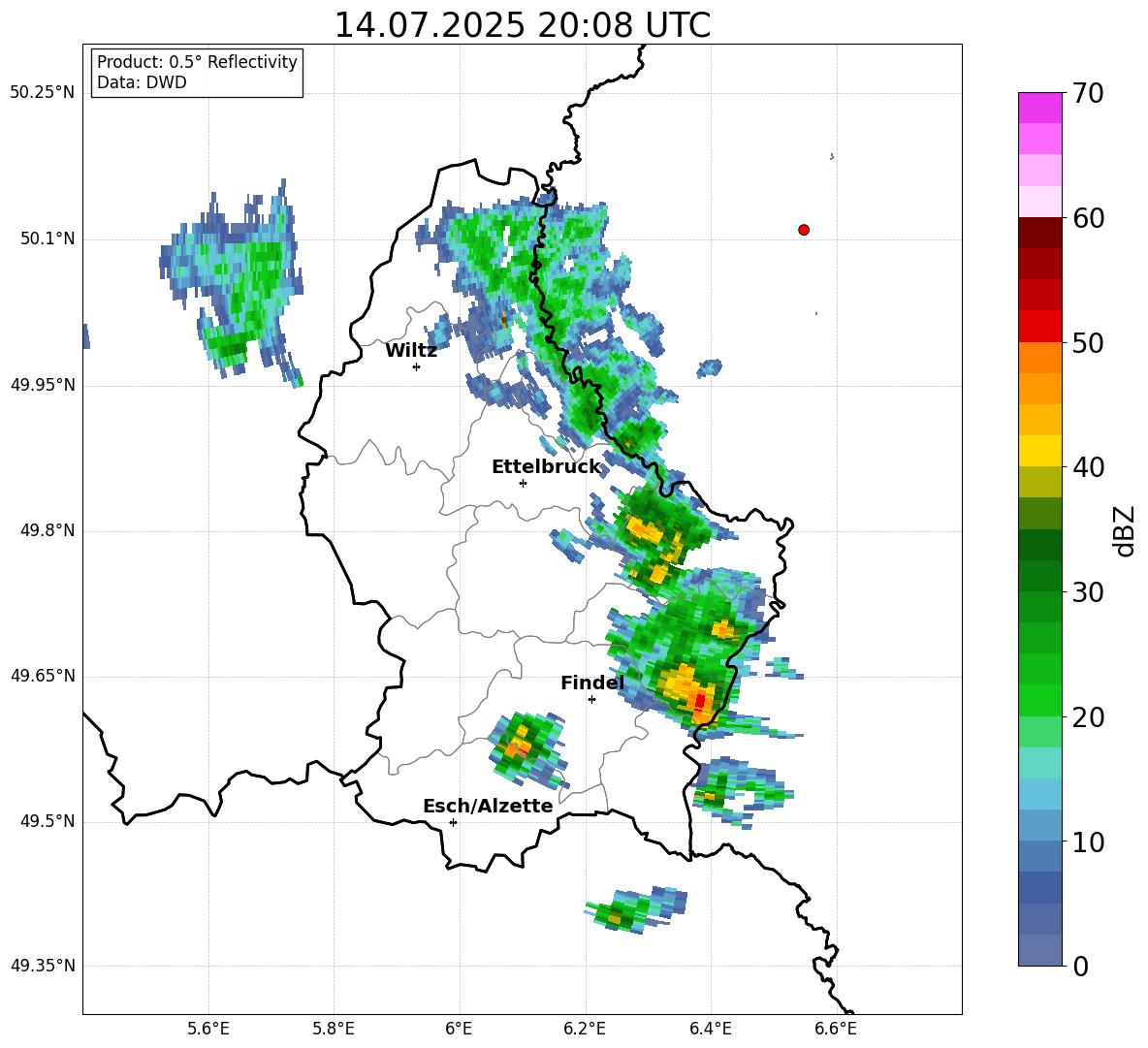Click the Esch/Alzette city label

488,806
